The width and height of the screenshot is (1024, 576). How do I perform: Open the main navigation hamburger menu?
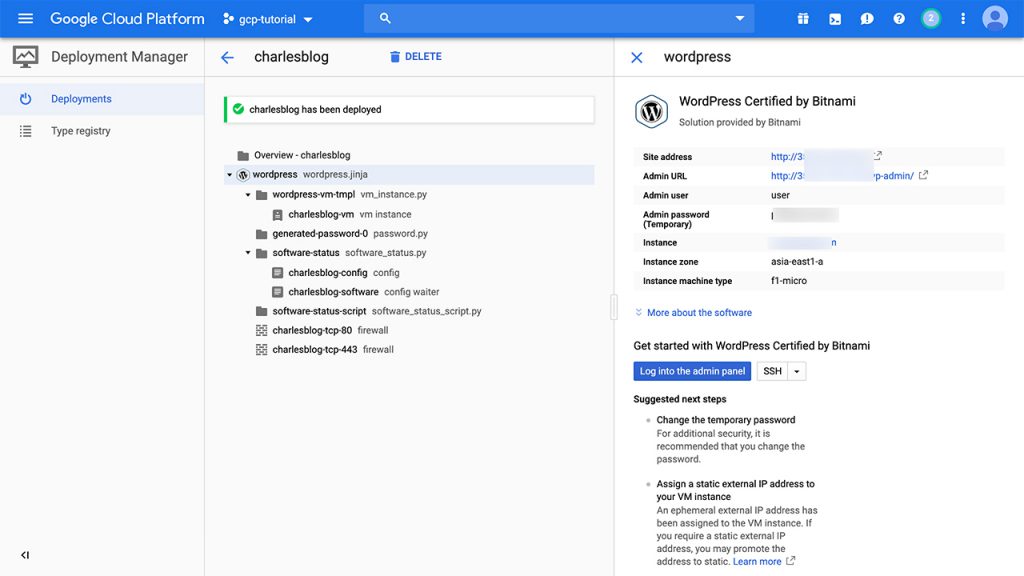[x=25, y=18]
